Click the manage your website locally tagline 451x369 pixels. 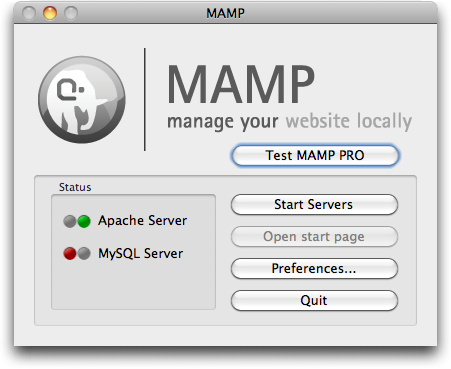pos(289,121)
